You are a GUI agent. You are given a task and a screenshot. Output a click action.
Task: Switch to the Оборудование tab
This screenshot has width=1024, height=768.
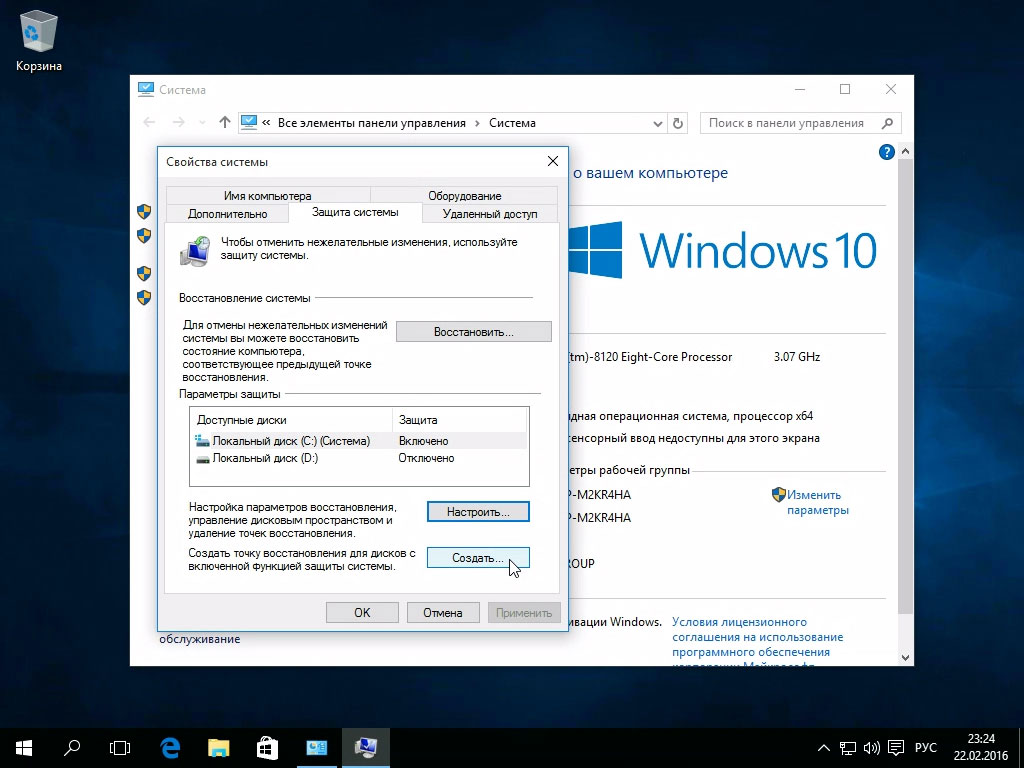[x=465, y=195]
